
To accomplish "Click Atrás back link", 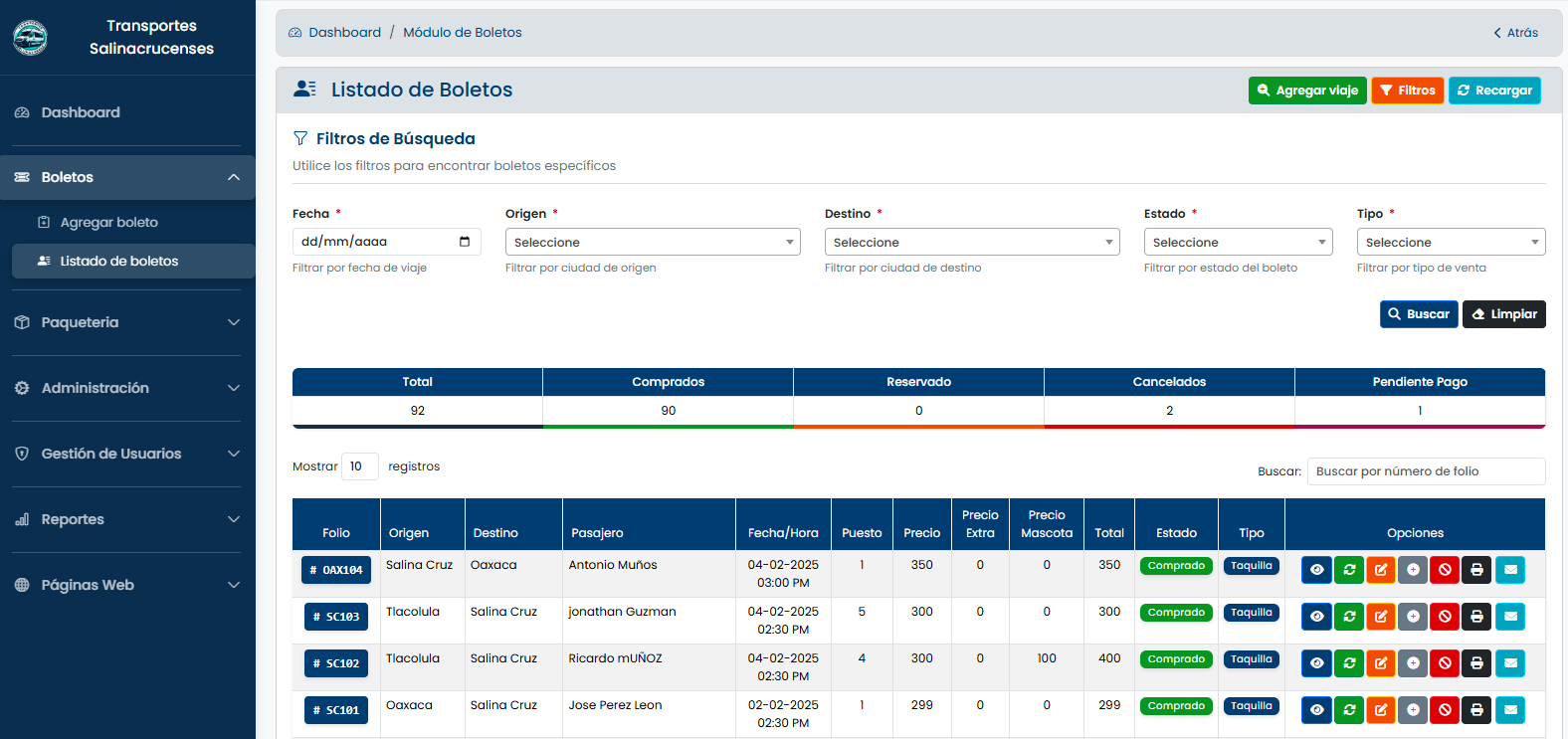I will click(x=1515, y=33).
